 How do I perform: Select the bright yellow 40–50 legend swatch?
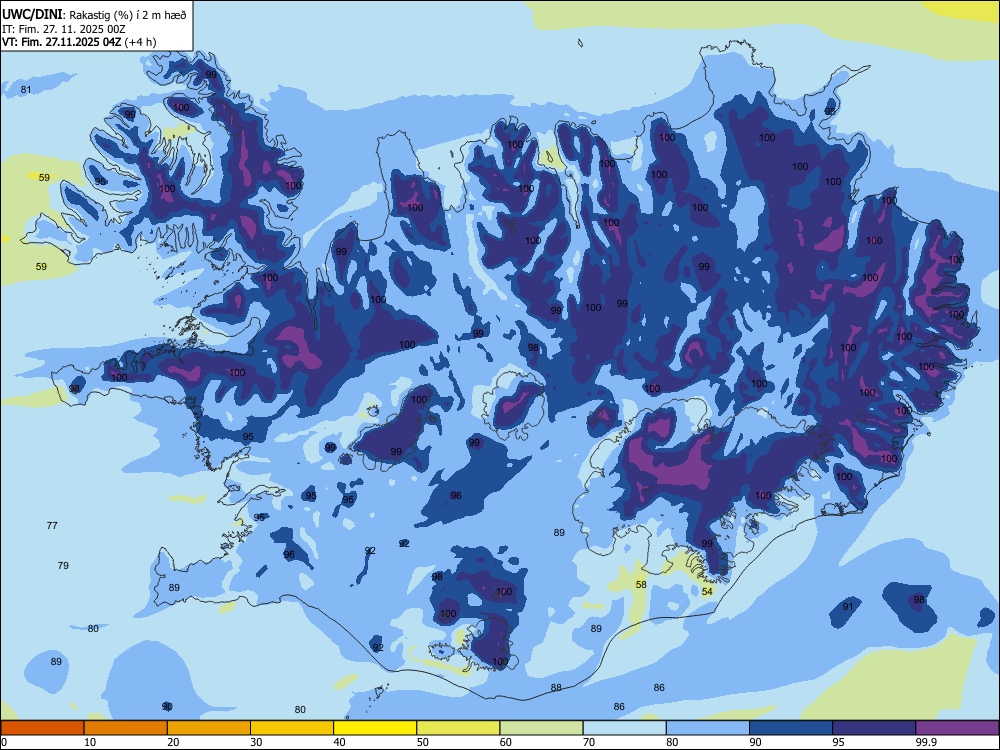(x=375, y=728)
